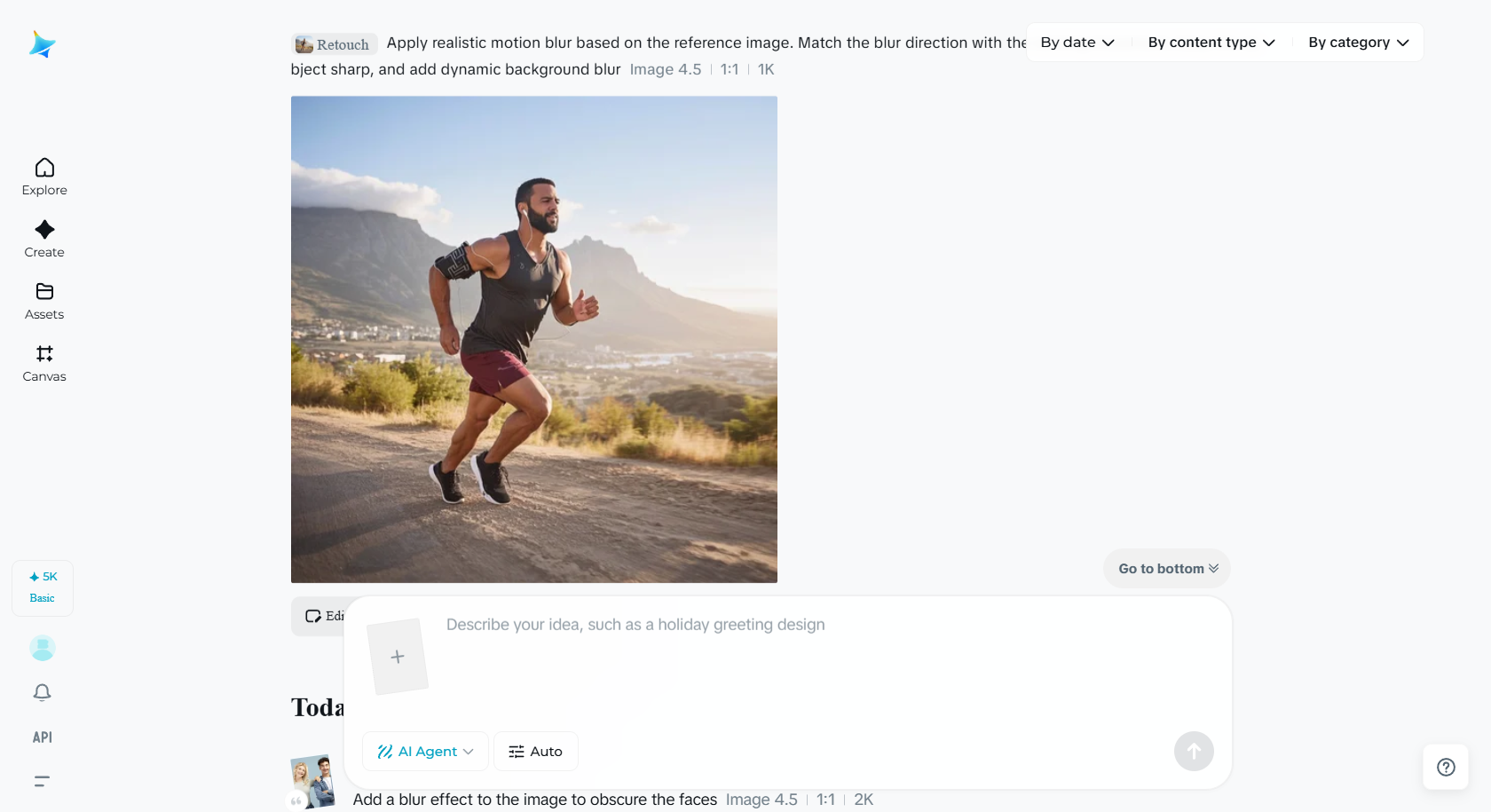Go to Assets folder

[44, 301]
